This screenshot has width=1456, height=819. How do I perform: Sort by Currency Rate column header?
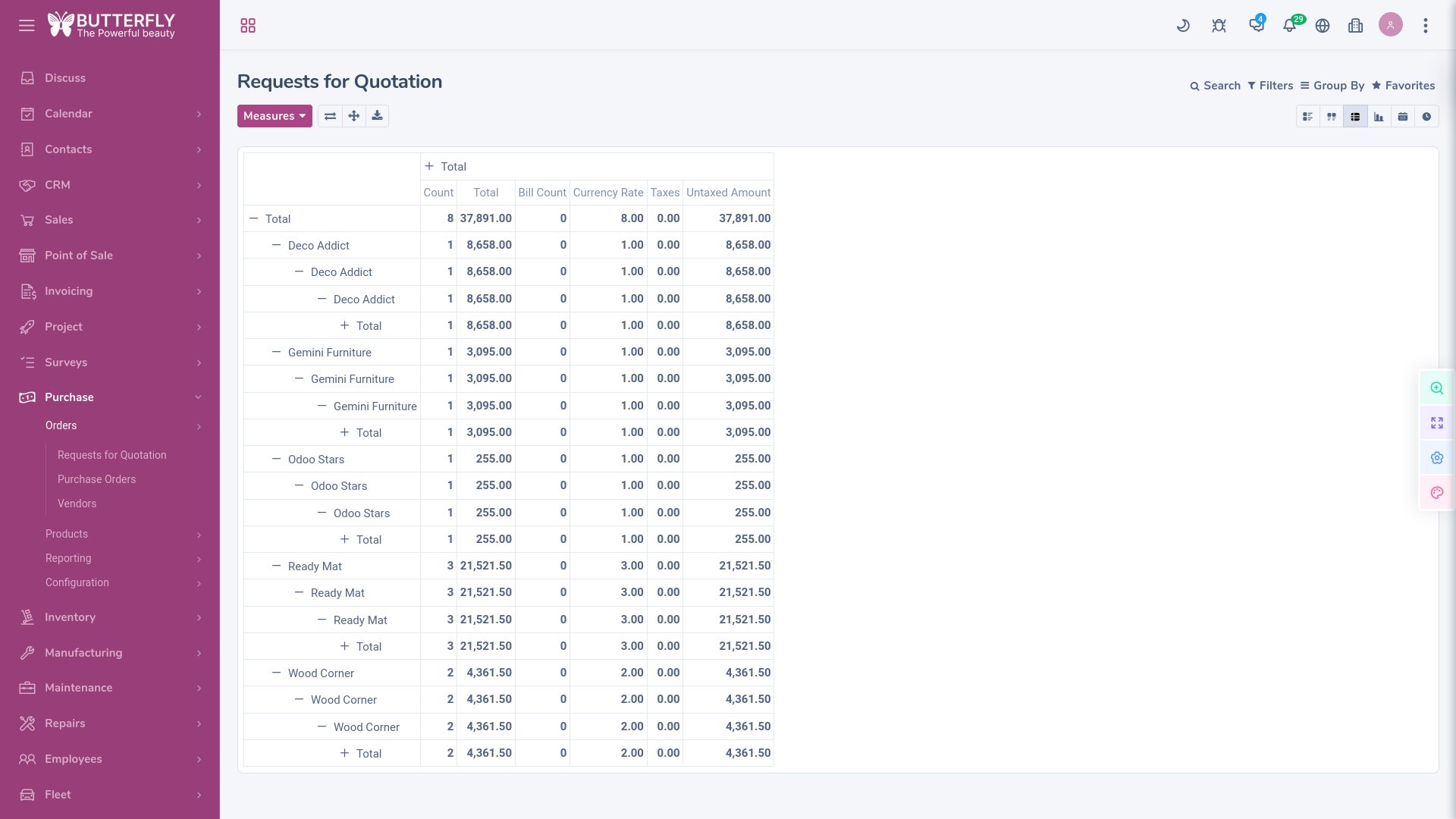(x=608, y=193)
